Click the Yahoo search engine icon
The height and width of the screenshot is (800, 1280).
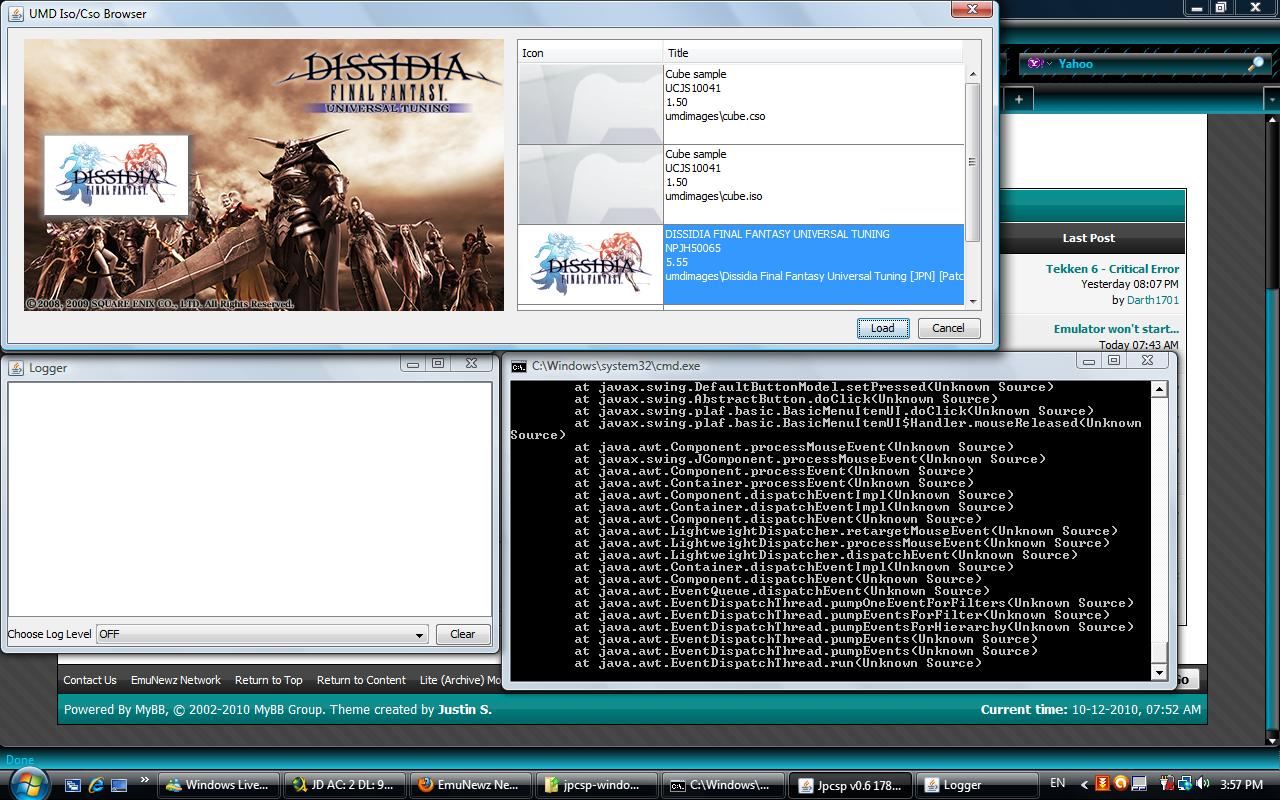[x=1034, y=64]
